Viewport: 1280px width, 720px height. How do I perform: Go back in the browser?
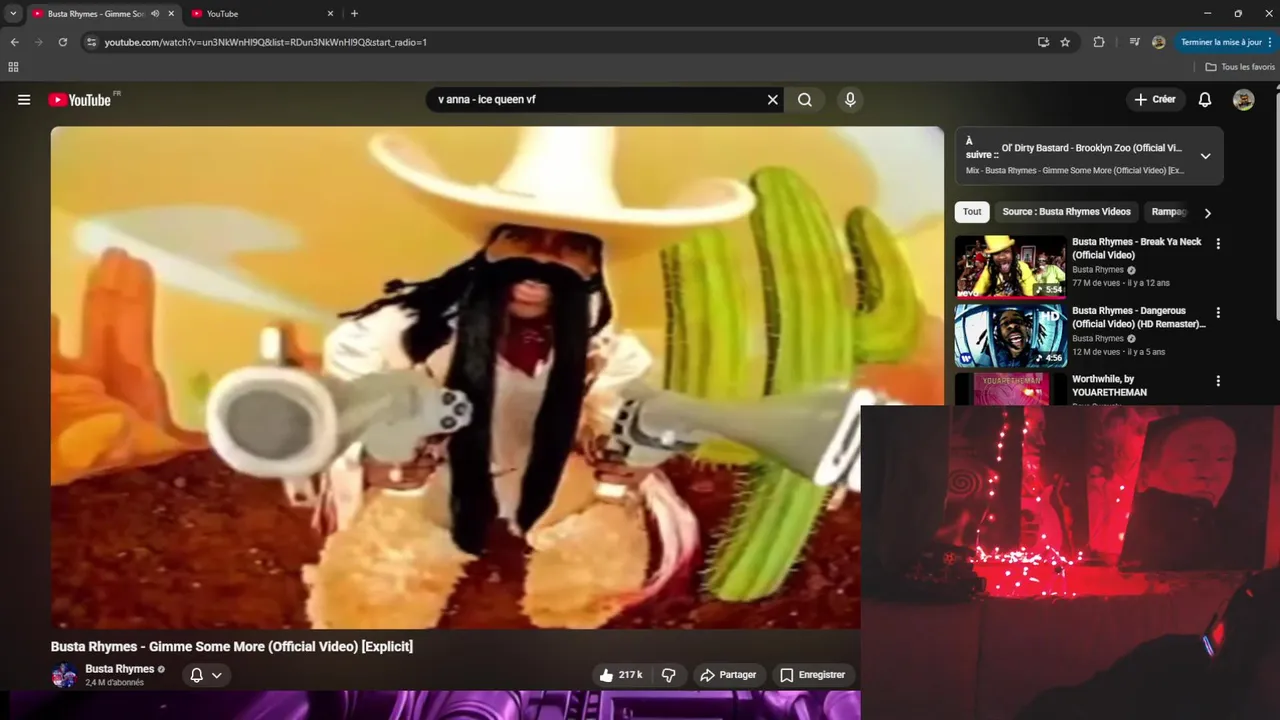tap(14, 42)
